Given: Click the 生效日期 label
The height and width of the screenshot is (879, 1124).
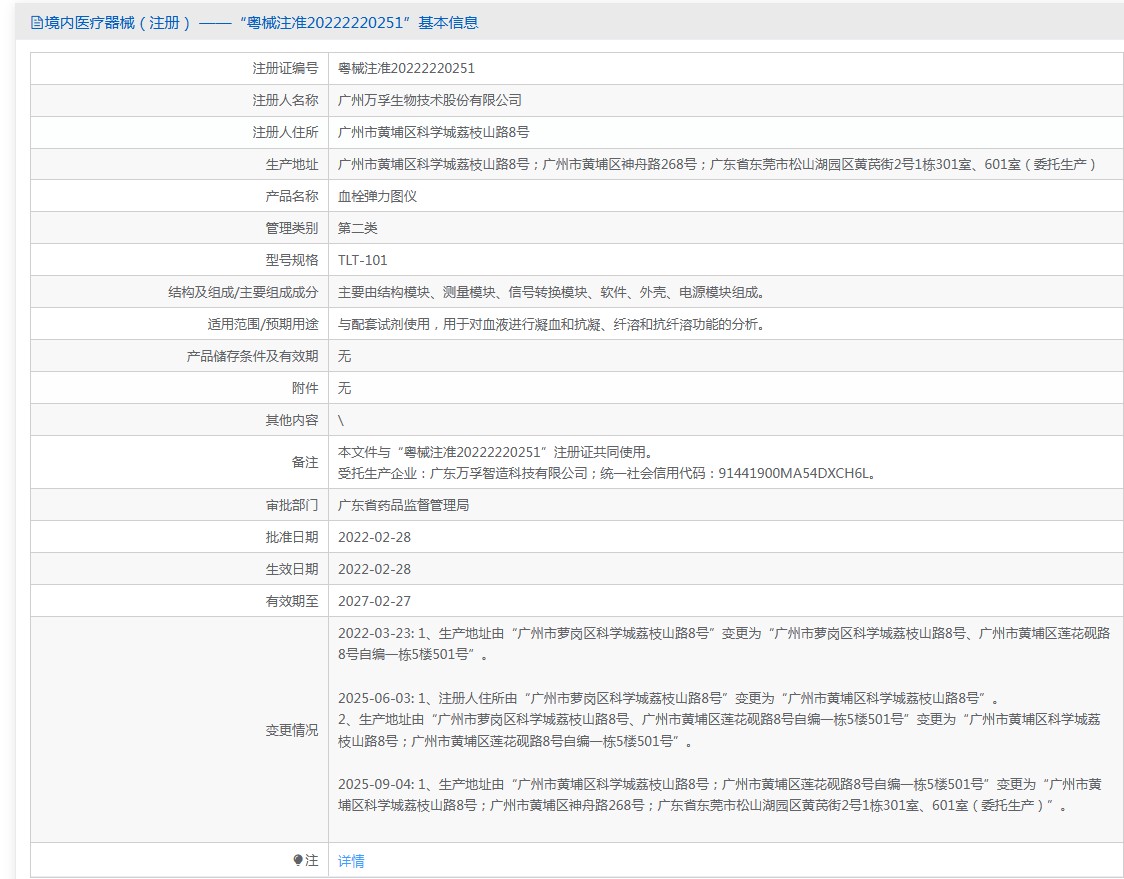Looking at the screenshot, I should (x=292, y=569).
